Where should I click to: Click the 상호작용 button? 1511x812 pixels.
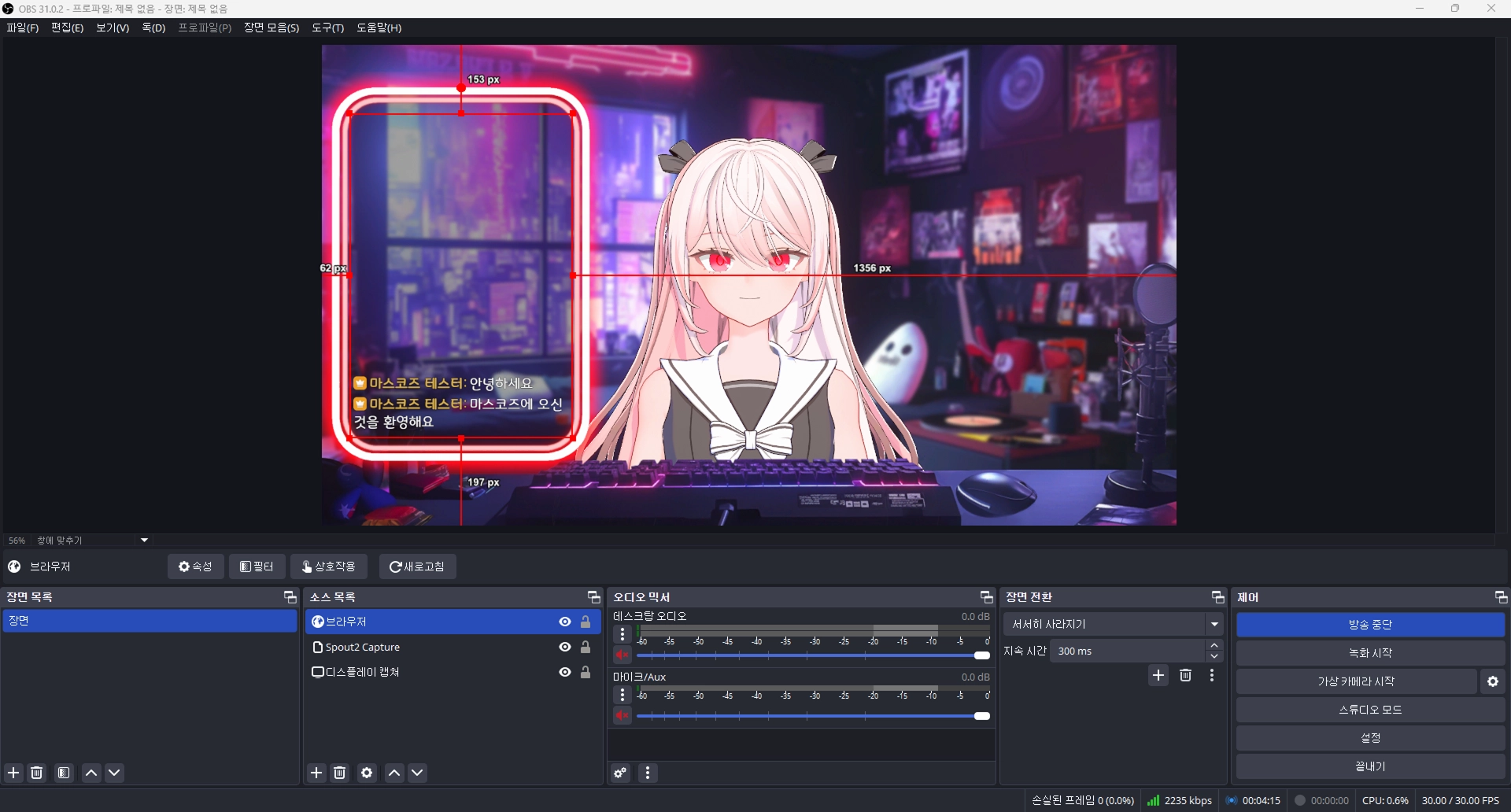[x=329, y=567]
